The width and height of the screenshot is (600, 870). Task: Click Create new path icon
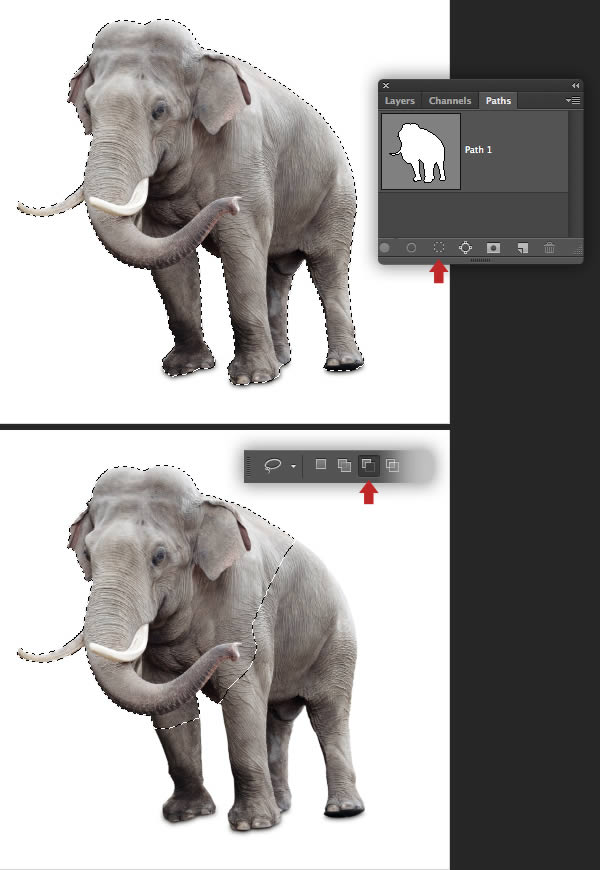[522, 248]
